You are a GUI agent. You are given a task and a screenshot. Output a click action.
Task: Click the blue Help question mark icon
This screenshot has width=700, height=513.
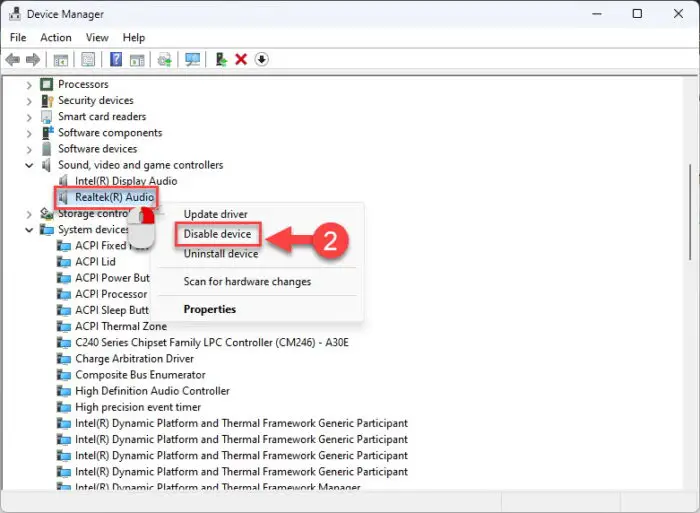click(x=116, y=59)
